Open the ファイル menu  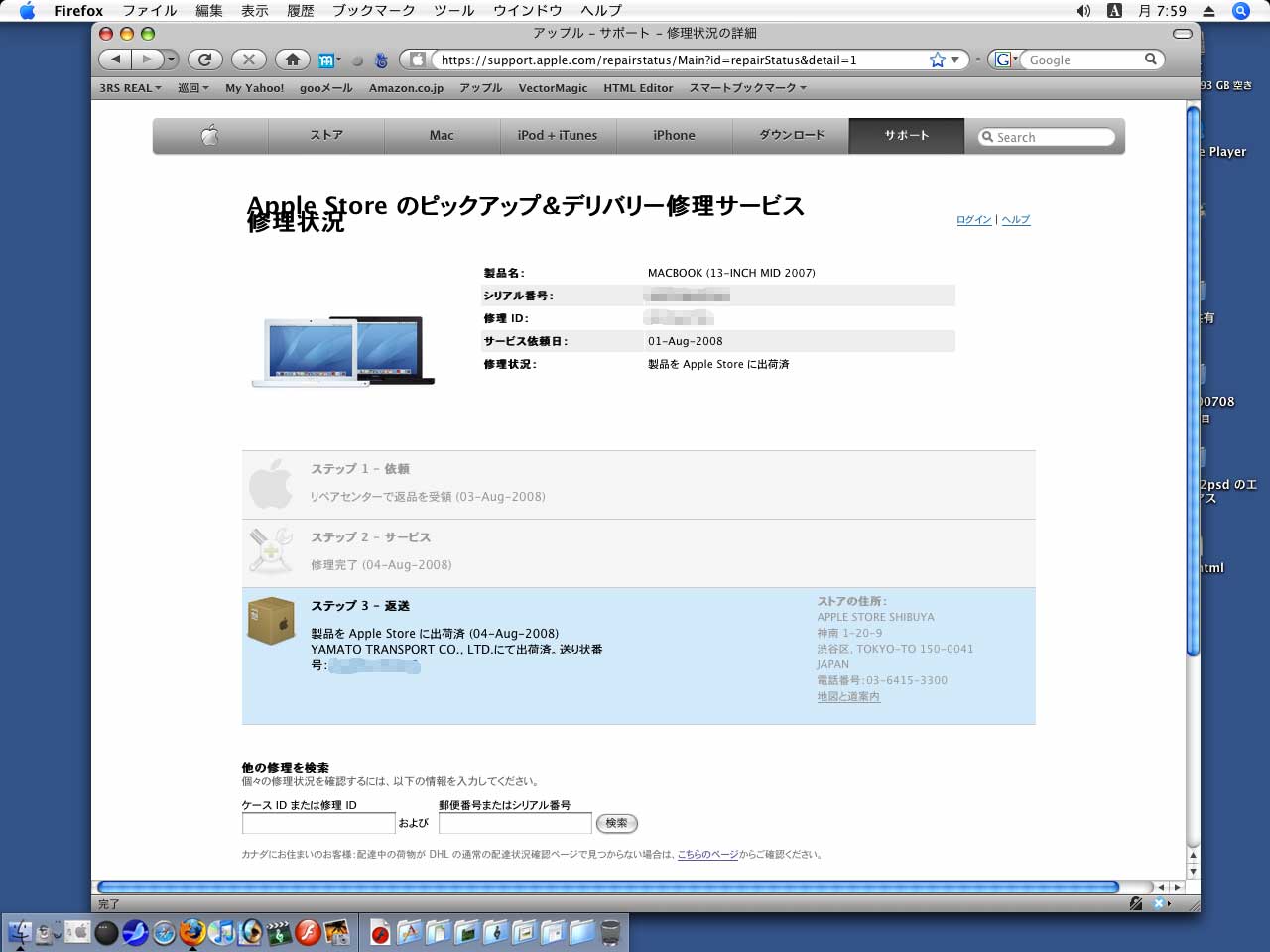(x=149, y=11)
